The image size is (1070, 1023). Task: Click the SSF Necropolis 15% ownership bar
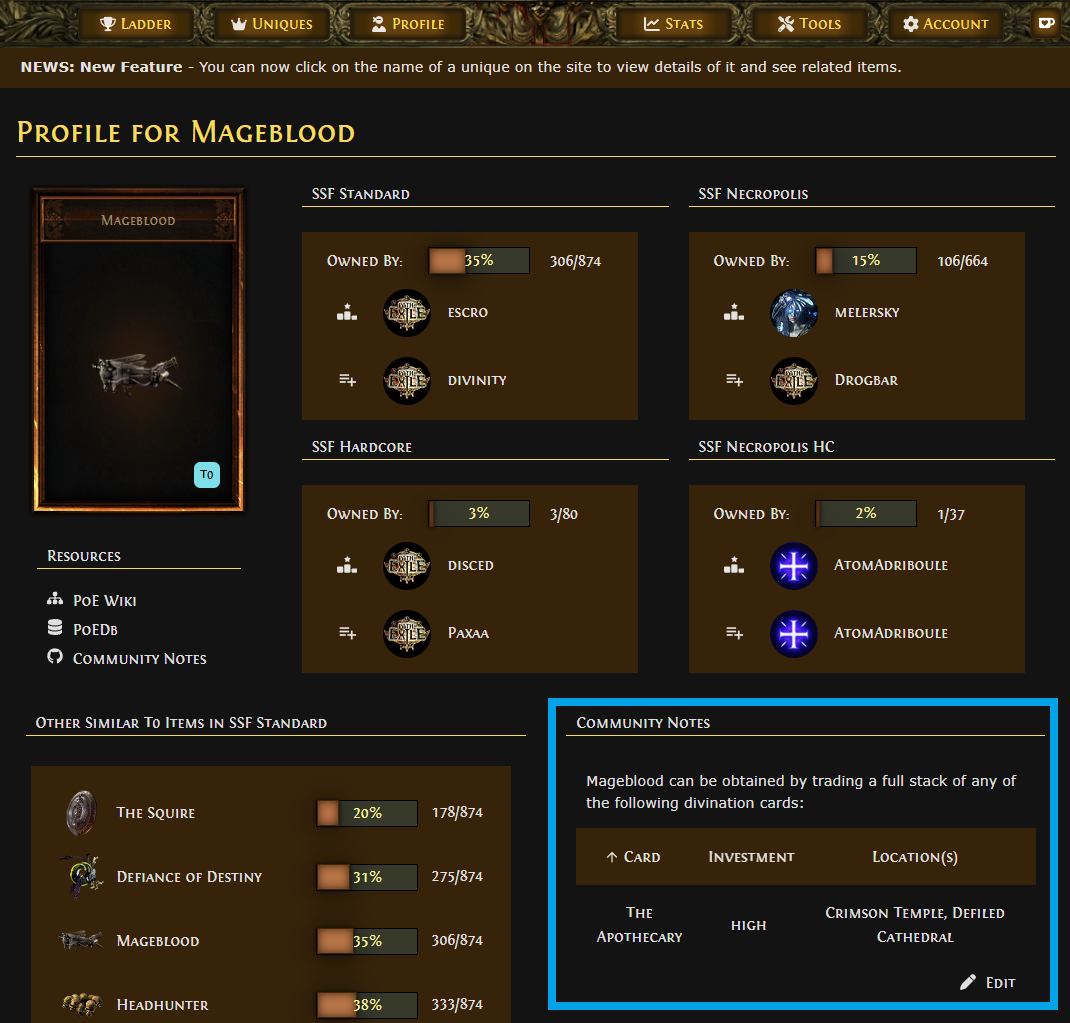866,261
